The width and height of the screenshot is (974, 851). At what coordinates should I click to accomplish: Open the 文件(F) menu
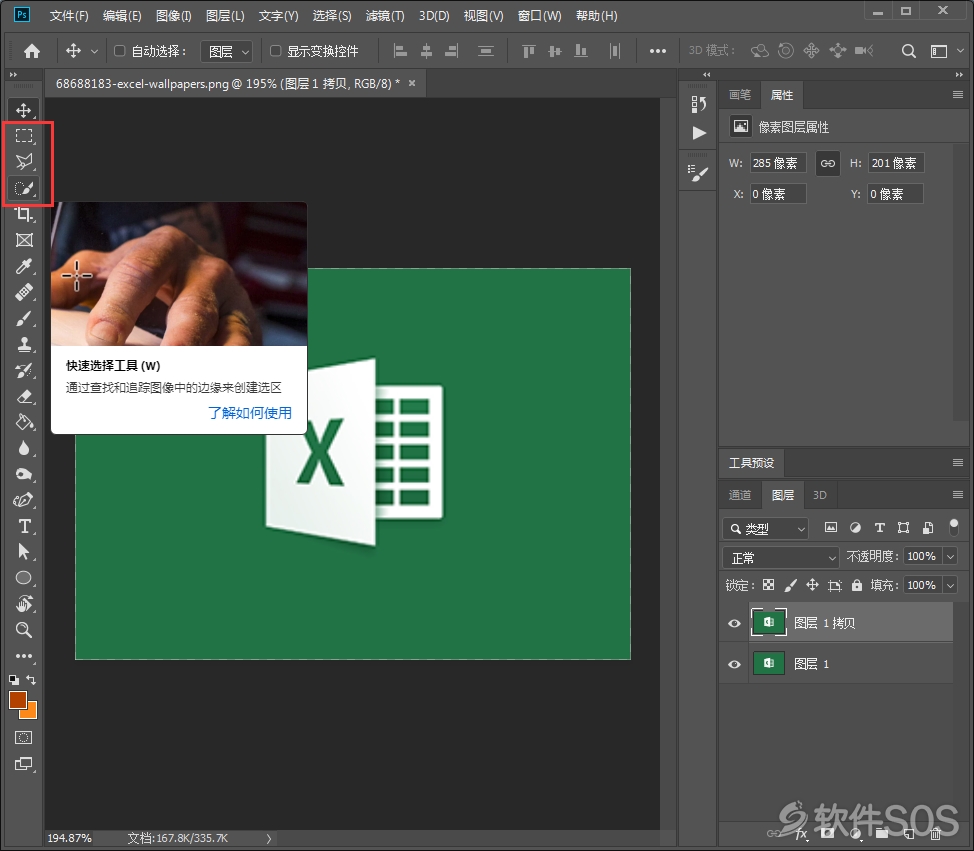[69, 16]
